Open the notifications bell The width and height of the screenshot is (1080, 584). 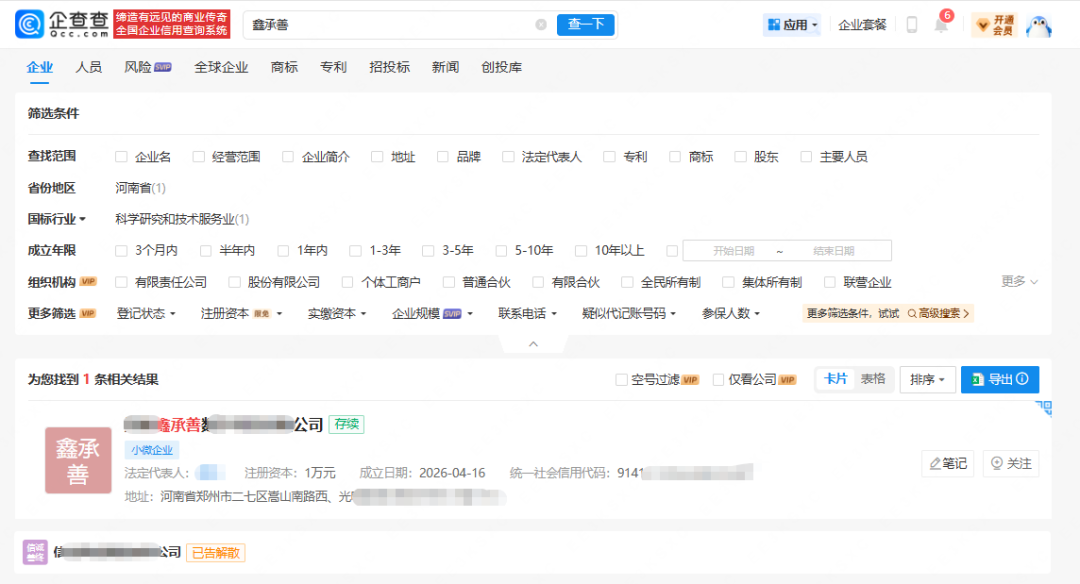click(941, 25)
